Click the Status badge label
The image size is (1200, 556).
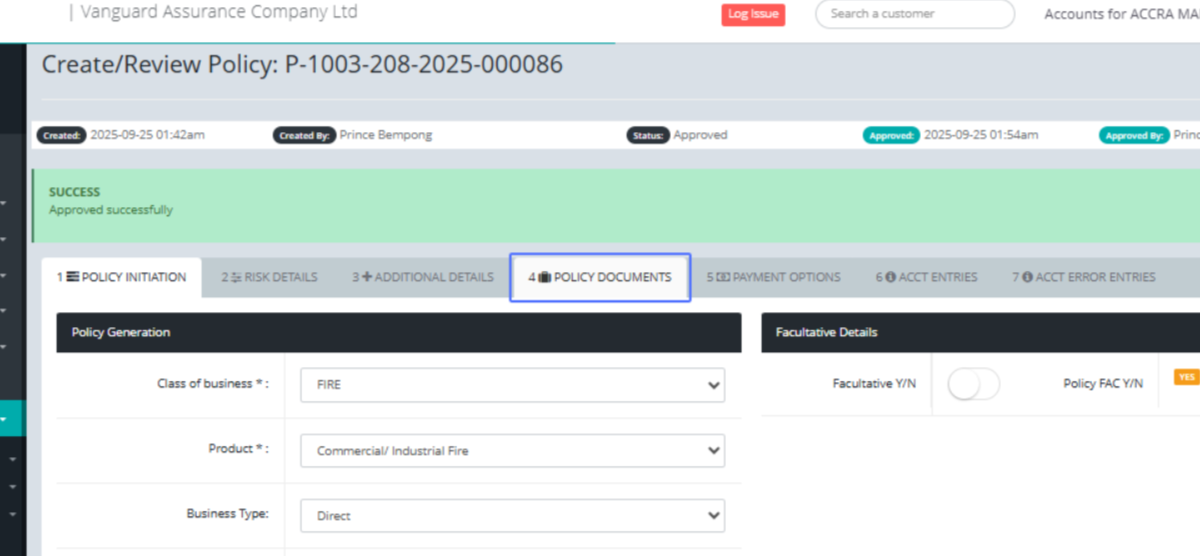tap(648, 135)
